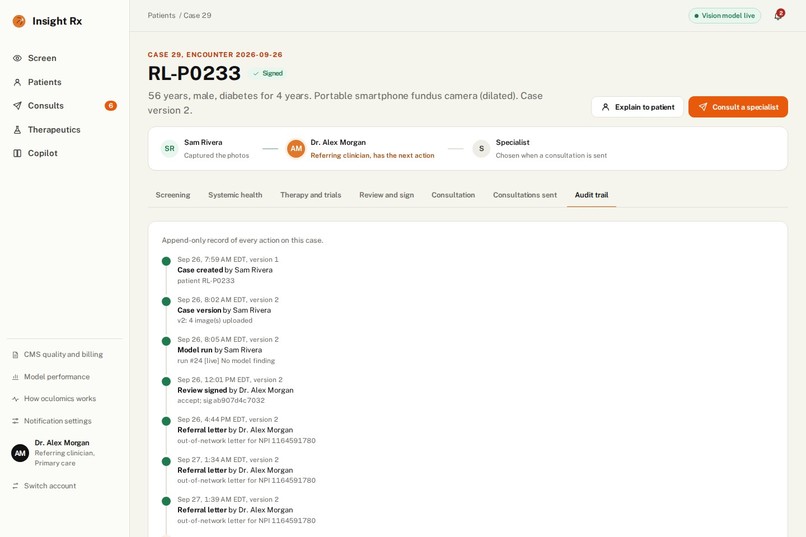Screen dimensions: 806x537
Task: Click the Review signed timeline dot
Action: pos(166,381)
